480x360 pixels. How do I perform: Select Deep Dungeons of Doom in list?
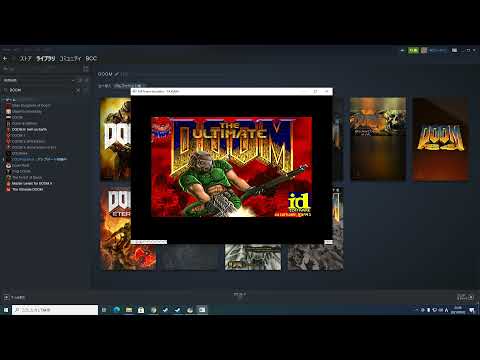[x=31, y=105]
